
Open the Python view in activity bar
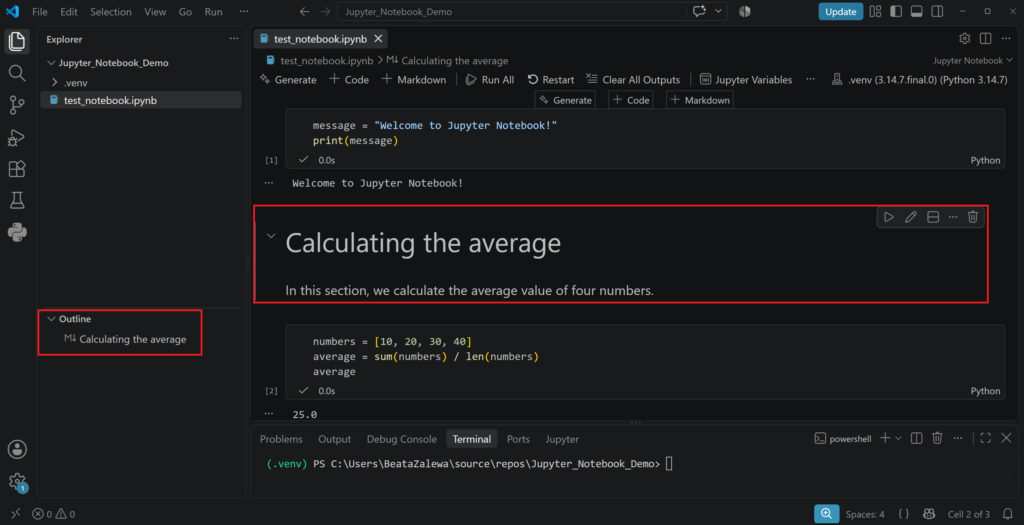point(17,232)
